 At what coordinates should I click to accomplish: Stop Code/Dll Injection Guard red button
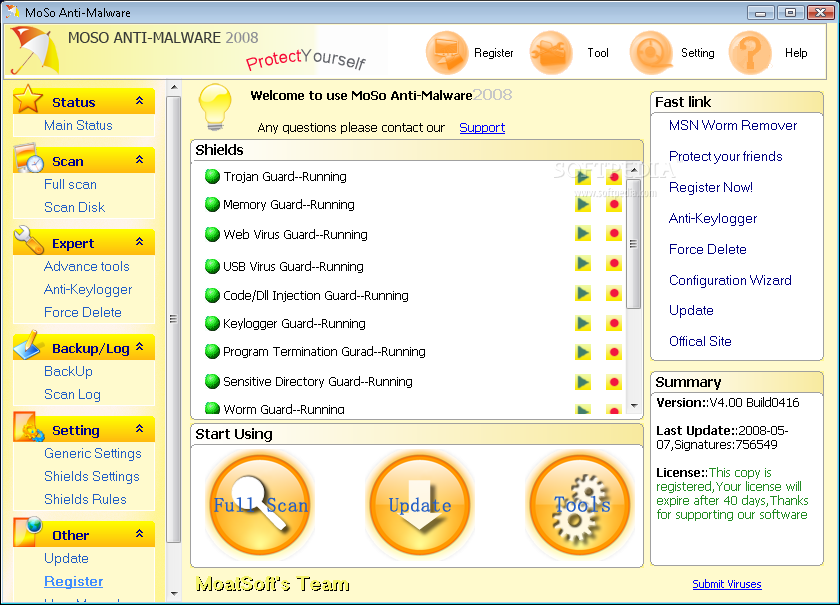tap(614, 293)
